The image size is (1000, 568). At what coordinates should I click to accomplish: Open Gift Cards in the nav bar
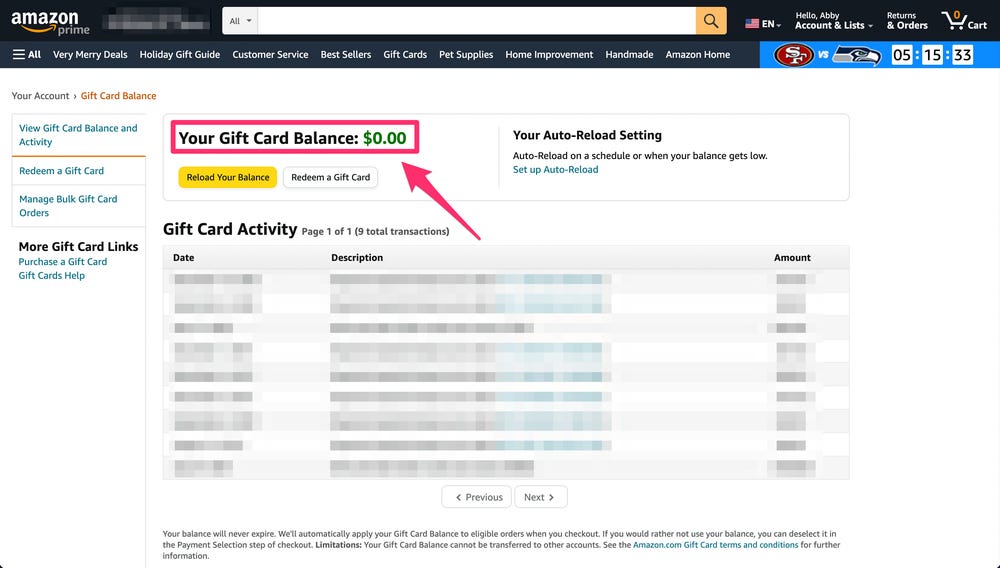[x=405, y=55]
